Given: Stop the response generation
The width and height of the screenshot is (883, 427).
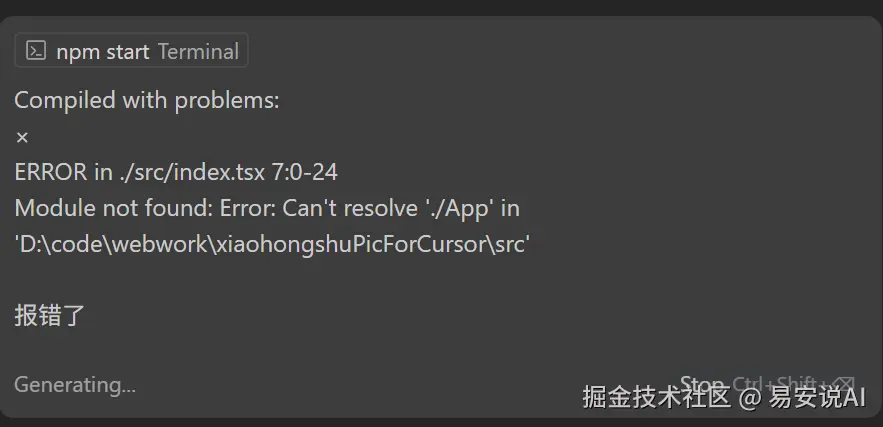Looking at the screenshot, I should pyautogui.click(x=701, y=385).
